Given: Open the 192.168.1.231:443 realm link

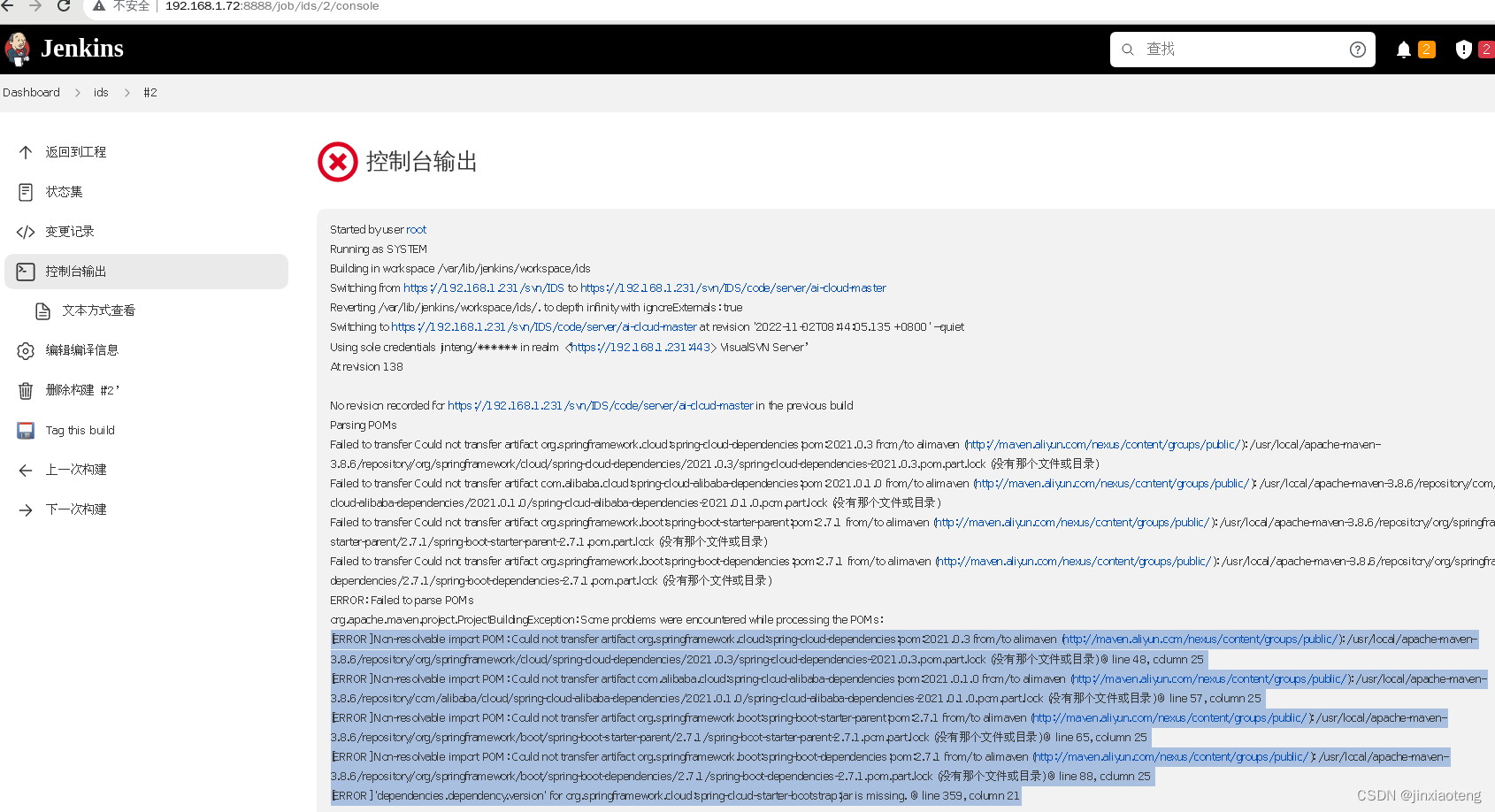Looking at the screenshot, I should 640,348.
